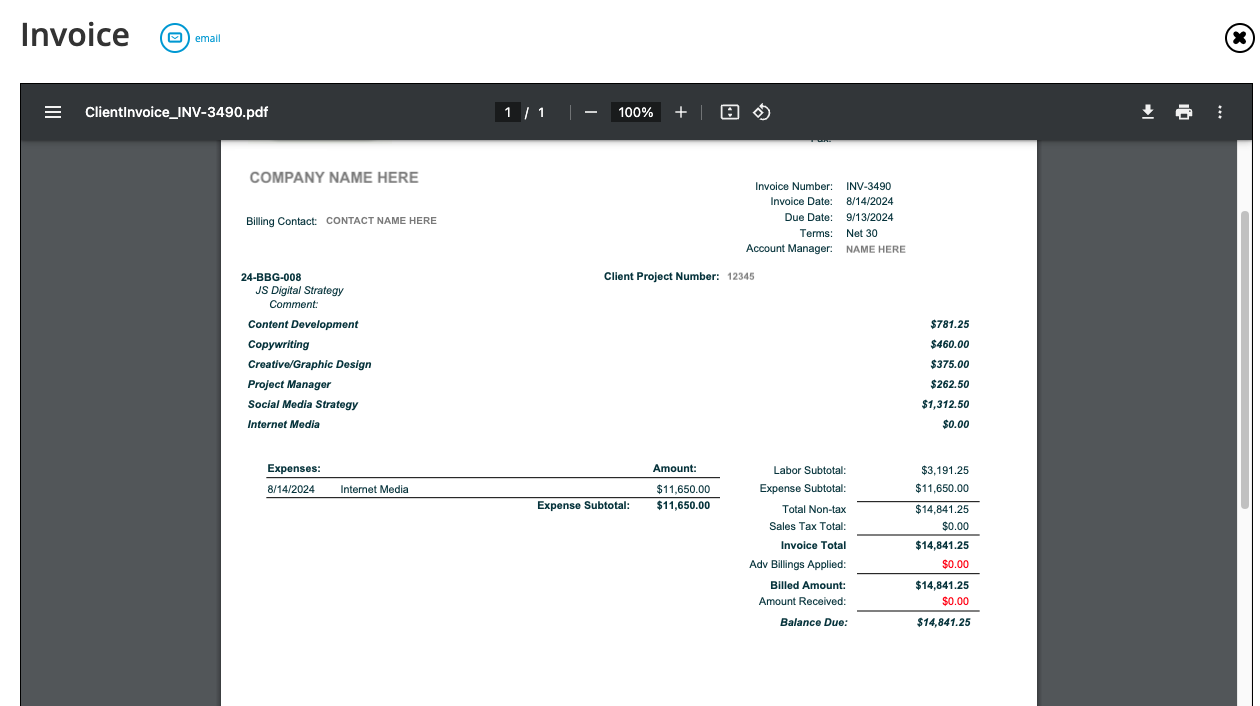Click the 100% zoom level indicator
The width and height of the screenshot is (1260, 706).
[635, 112]
